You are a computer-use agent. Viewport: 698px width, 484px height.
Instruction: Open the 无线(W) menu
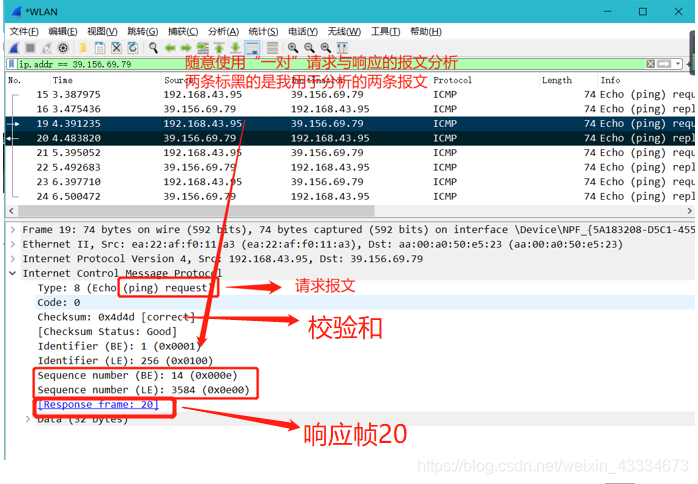[x=344, y=32]
